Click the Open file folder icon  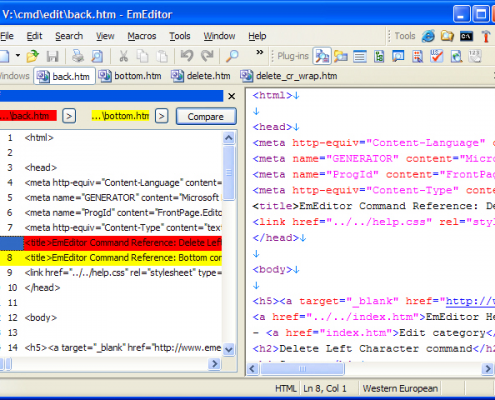(33, 56)
